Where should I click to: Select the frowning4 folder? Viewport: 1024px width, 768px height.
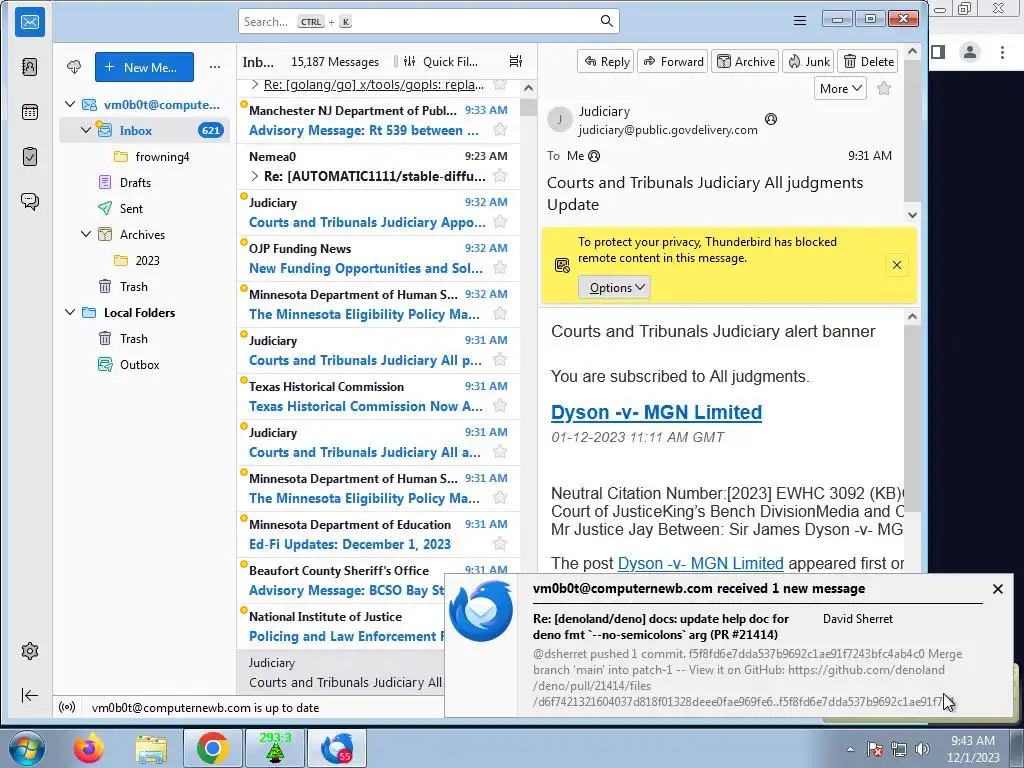pos(144,156)
